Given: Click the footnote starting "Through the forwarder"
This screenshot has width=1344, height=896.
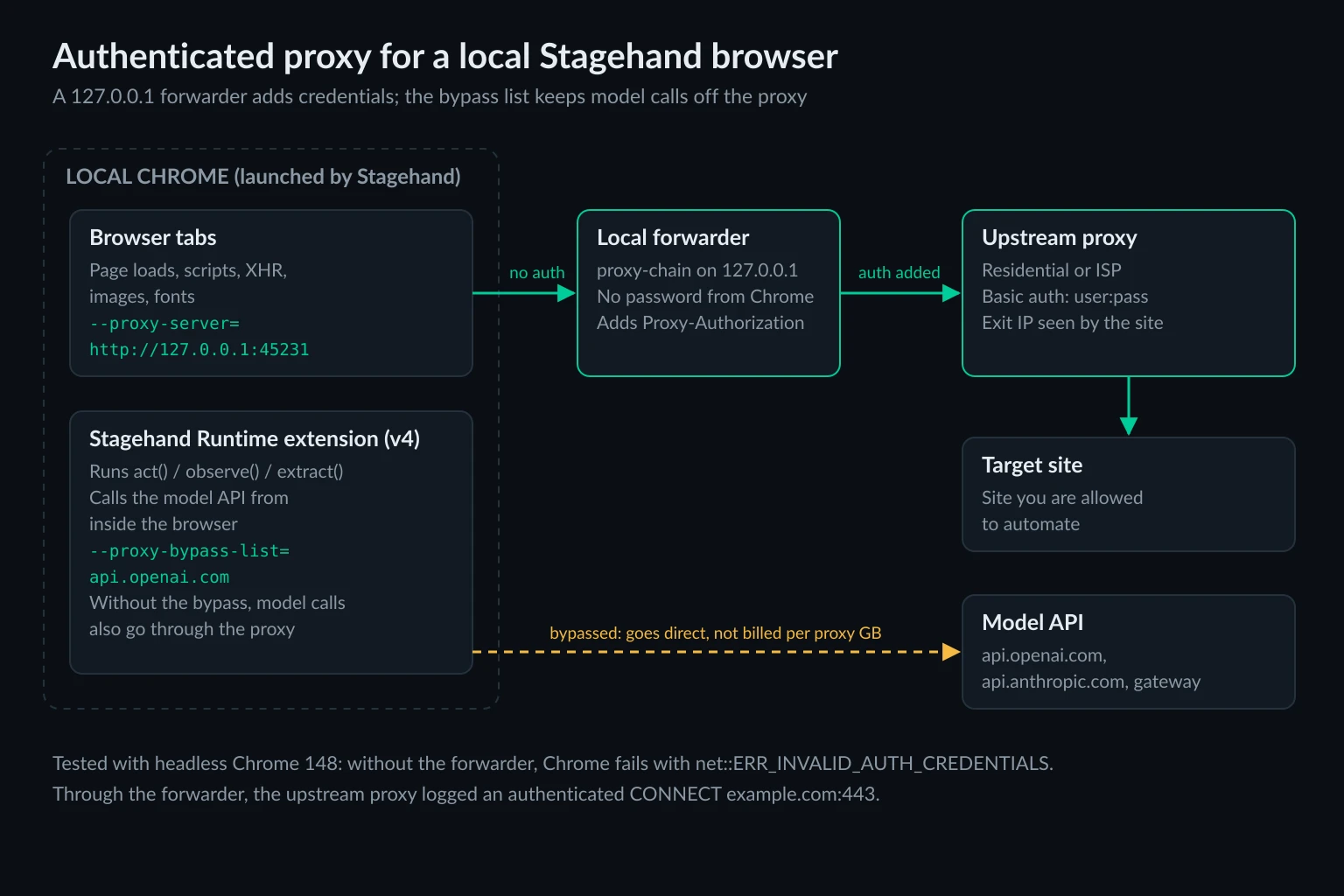Looking at the screenshot, I should pos(466,794).
